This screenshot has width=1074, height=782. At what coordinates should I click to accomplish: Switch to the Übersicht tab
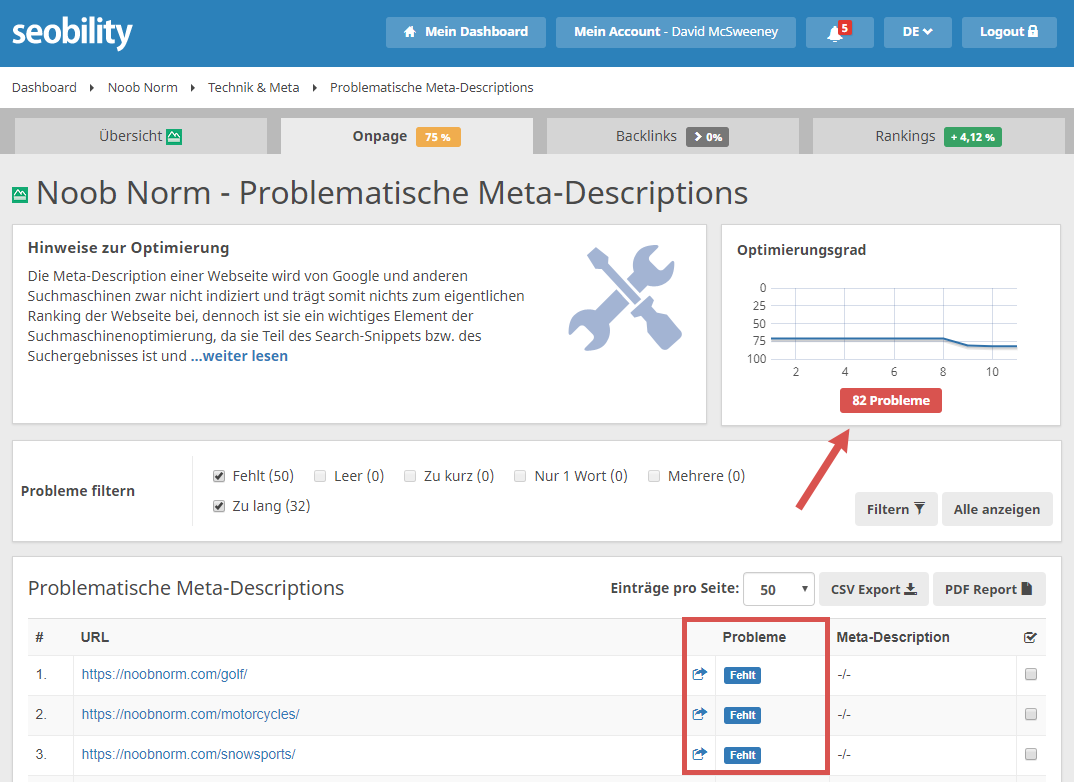(140, 136)
